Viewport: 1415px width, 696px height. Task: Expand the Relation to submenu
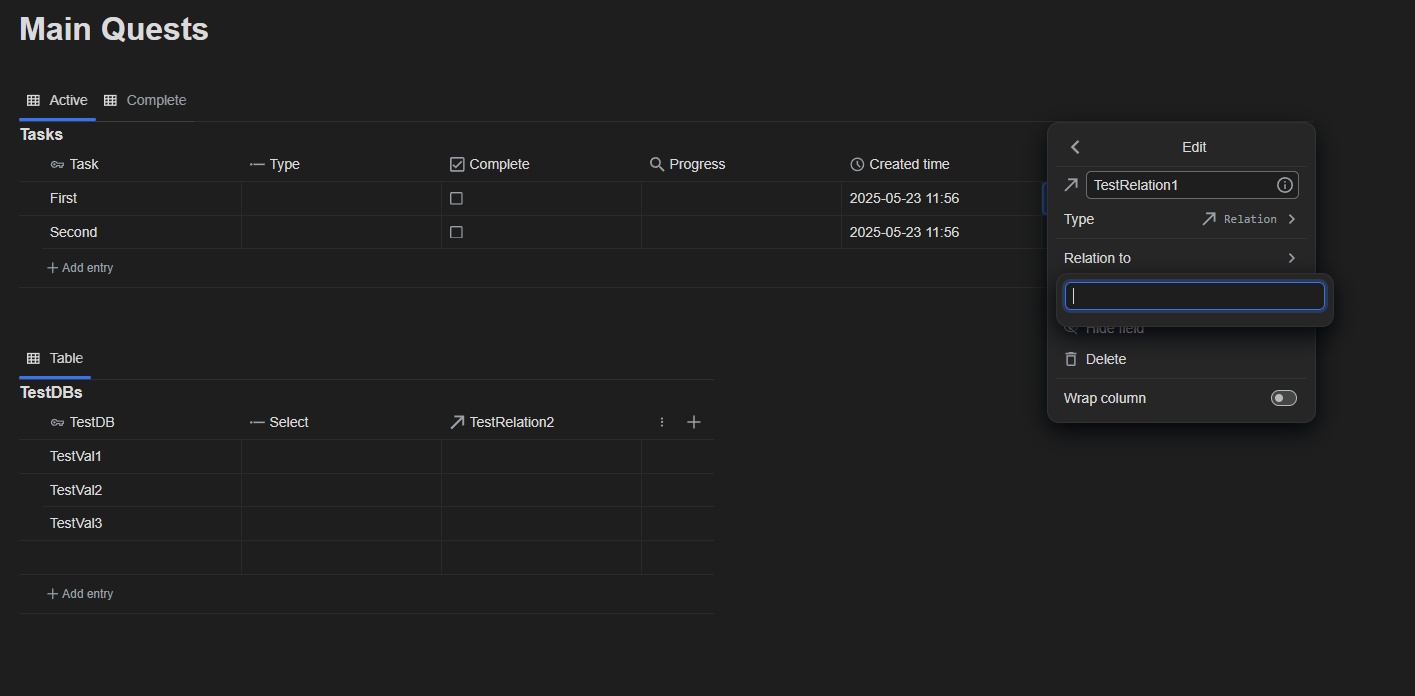click(x=1180, y=258)
